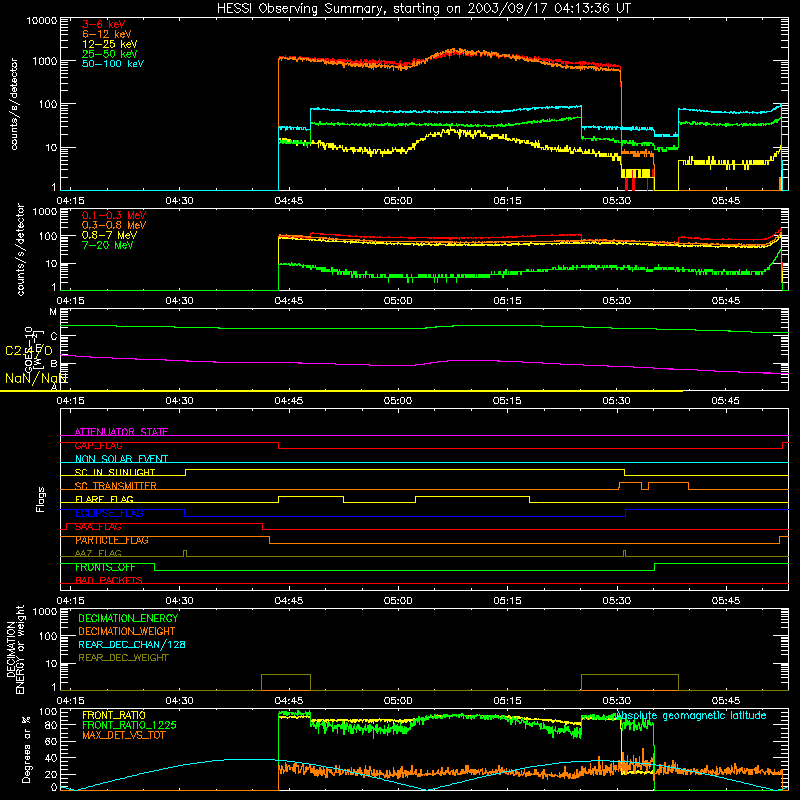
Task: Click the 05:00 tick below Flags panel
Action: 398,601
